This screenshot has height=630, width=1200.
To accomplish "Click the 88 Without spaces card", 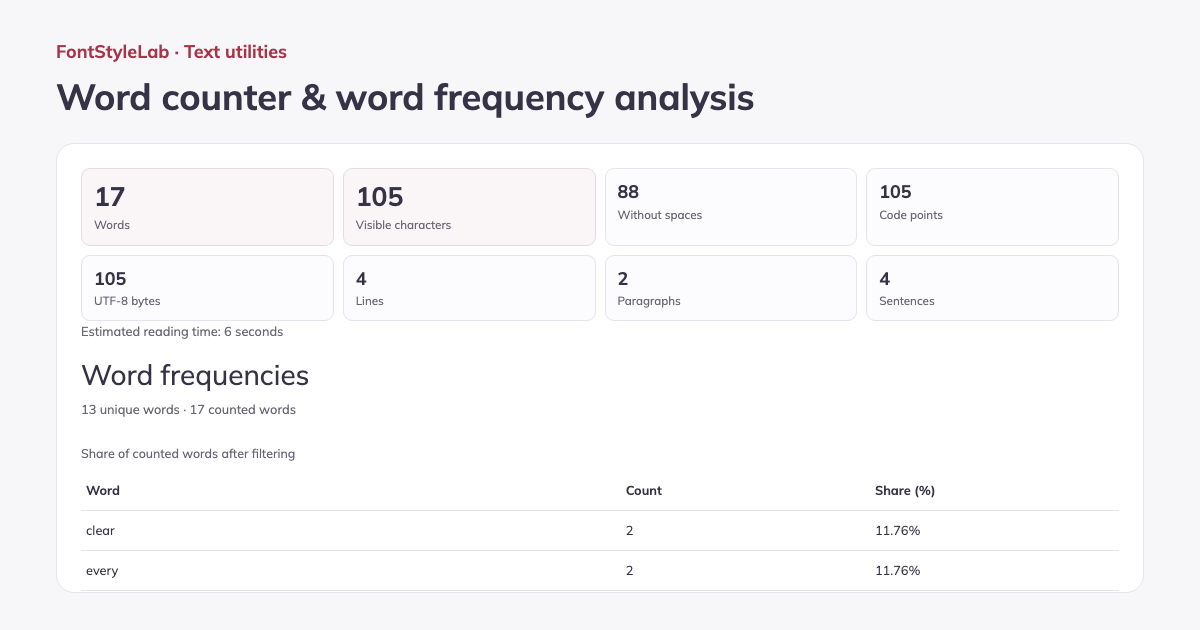I will tap(731, 207).
